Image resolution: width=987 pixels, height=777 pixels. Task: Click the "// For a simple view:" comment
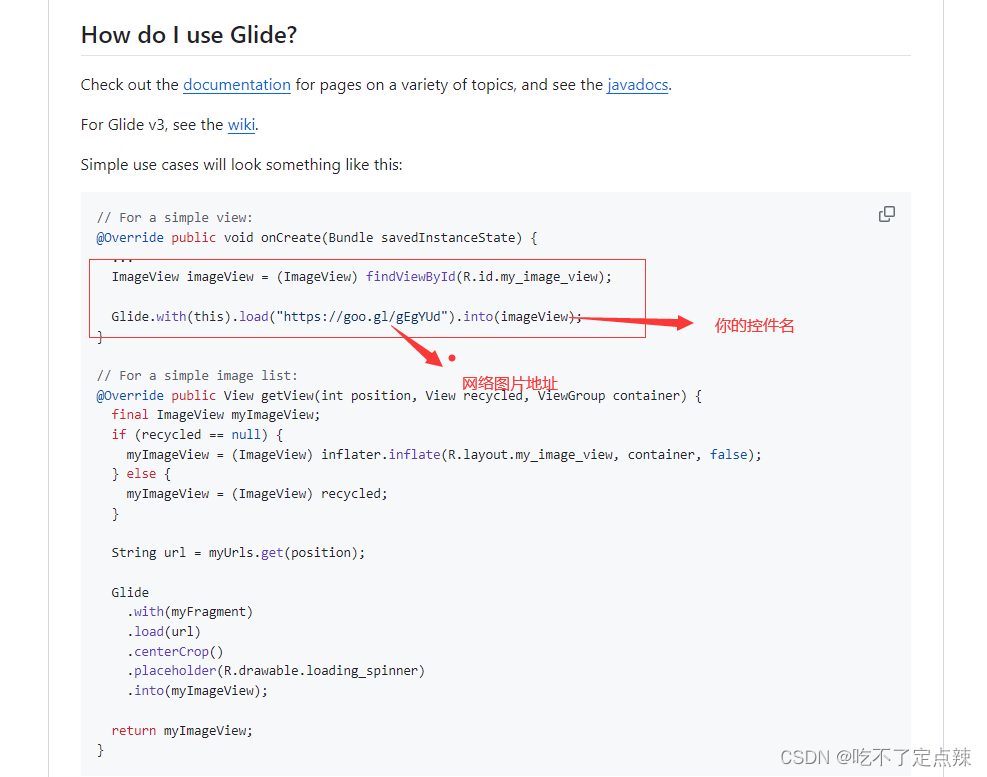point(174,218)
